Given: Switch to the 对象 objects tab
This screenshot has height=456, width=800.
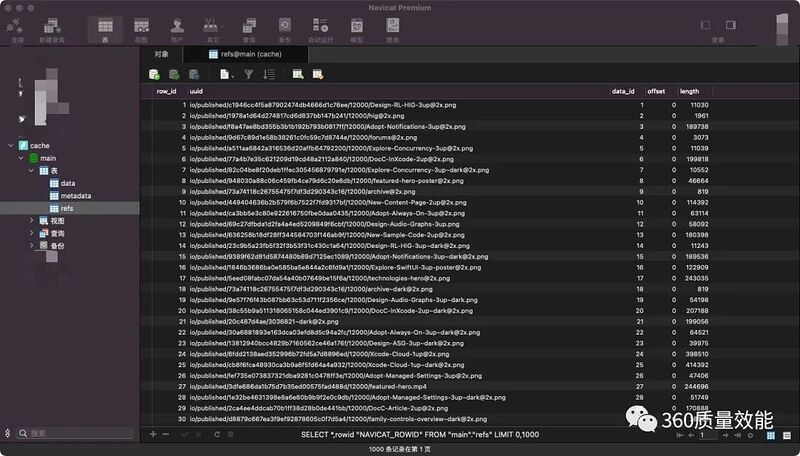Looking at the screenshot, I should click(x=162, y=54).
